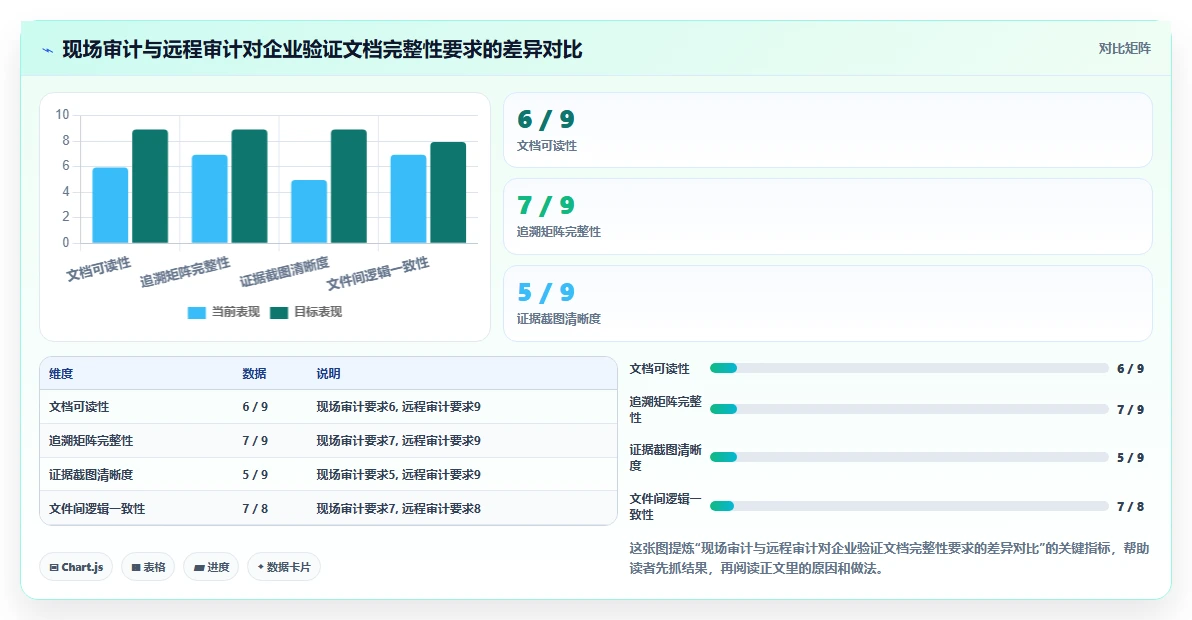This screenshot has width=1192, height=620.
Task: Click the 证据截图清晰度 progress bar
Action: pyautogui.click(x=909, y=457)
